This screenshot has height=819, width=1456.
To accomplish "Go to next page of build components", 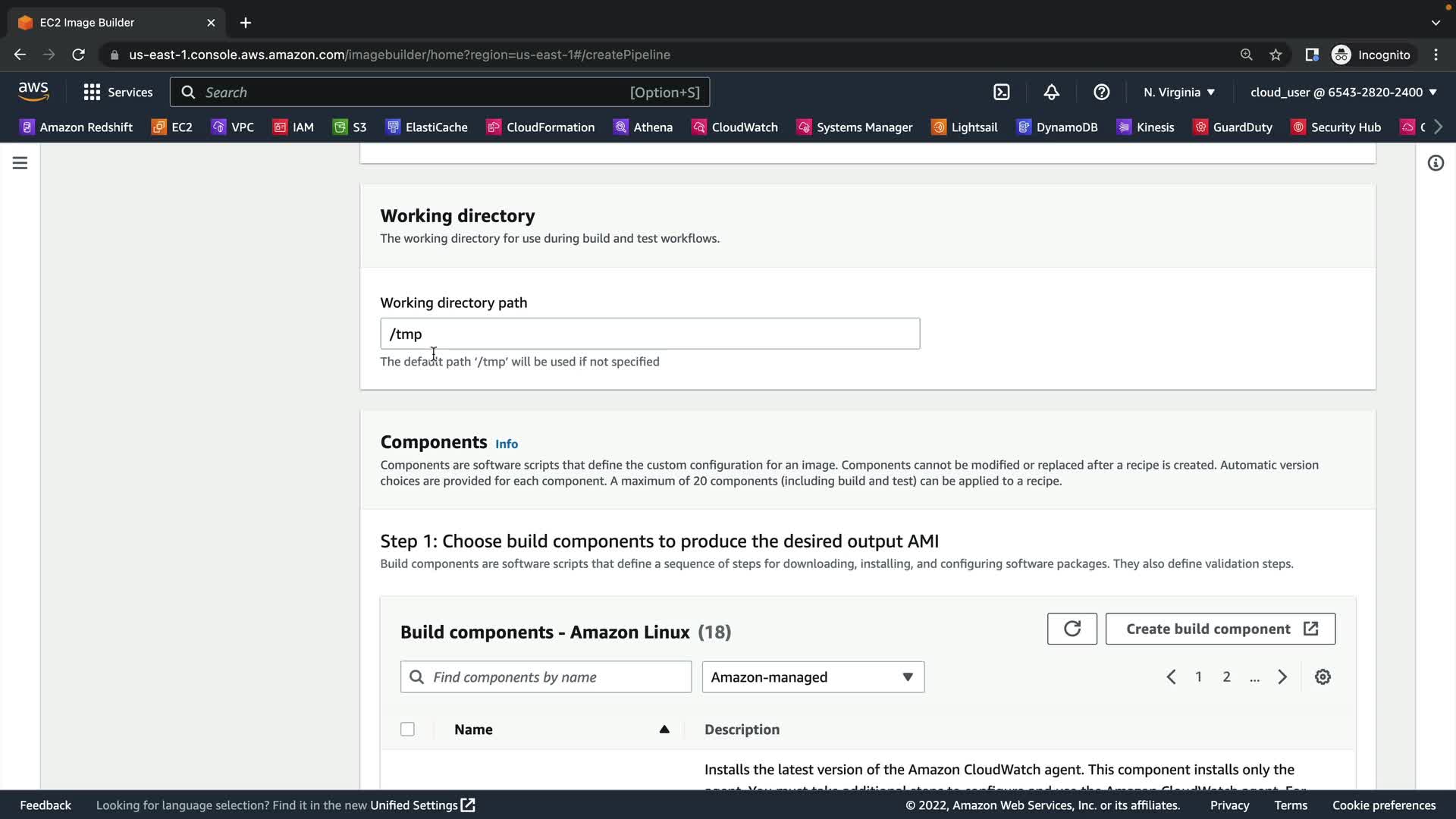I will coord(1282,676).
